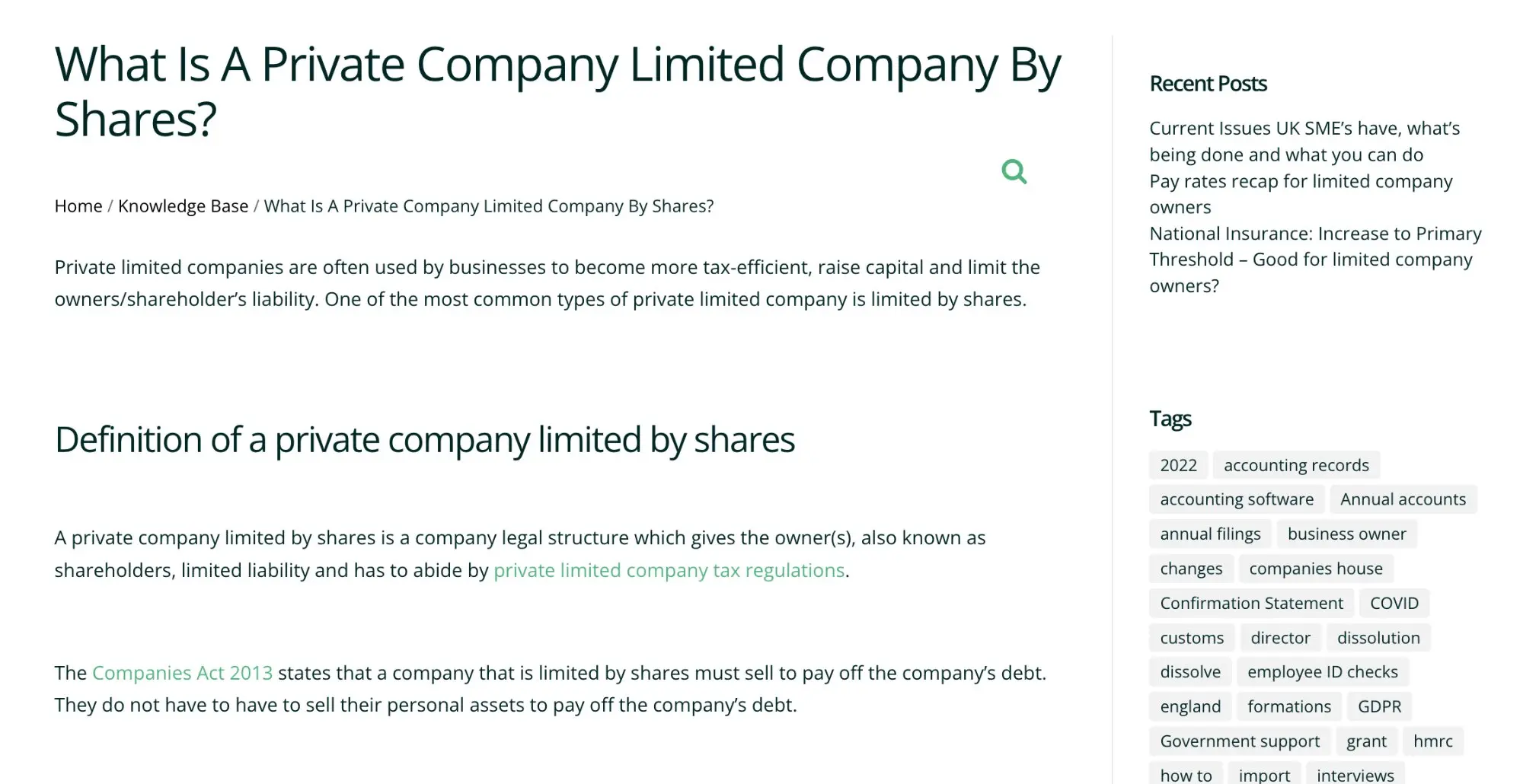This screenshot has height=784, width=1523.
Task: Click the accounting records tag
Action: click(1296, 465)
